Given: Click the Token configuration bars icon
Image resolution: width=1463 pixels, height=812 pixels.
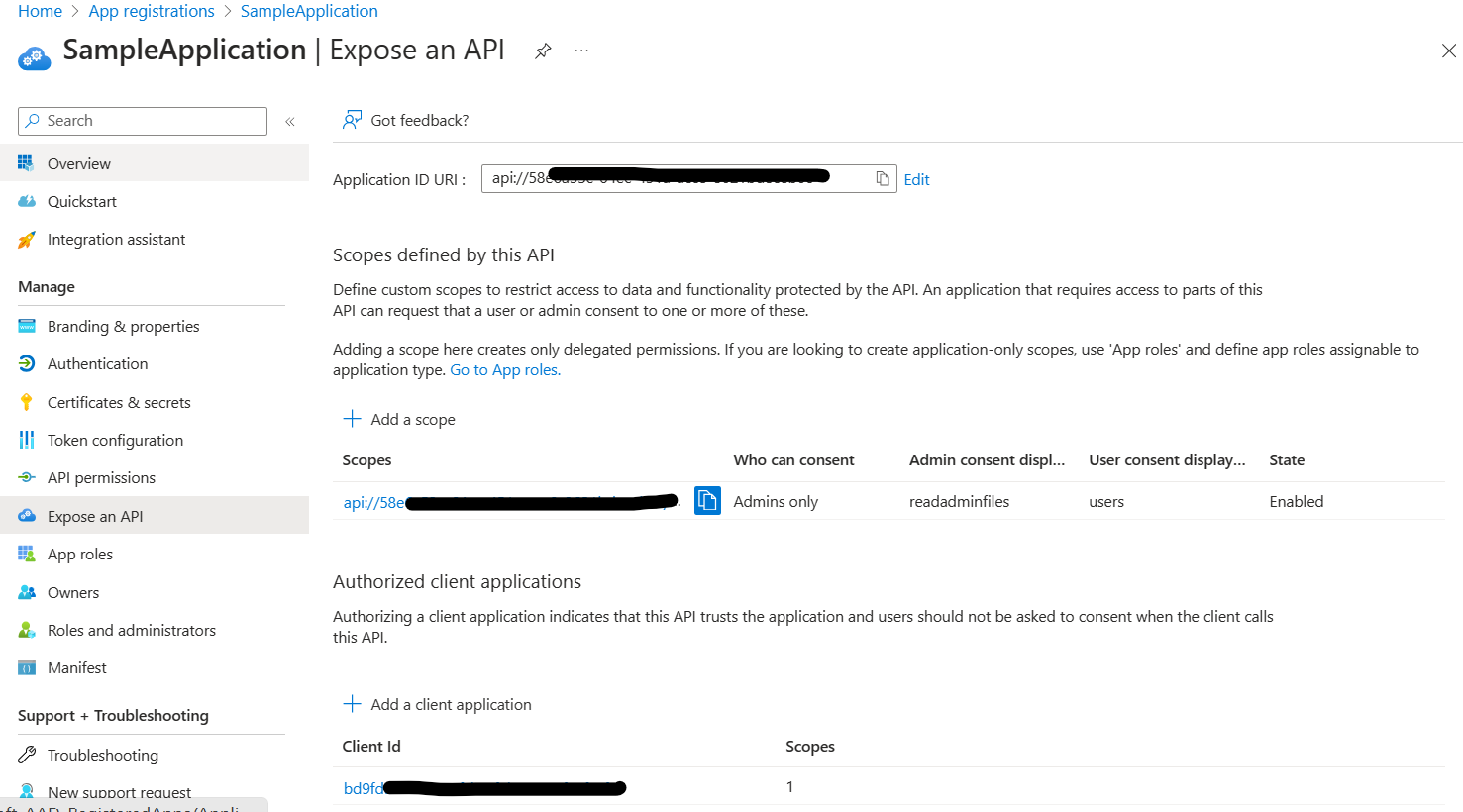Looking at the screenshot, I should (x=27, y=441).
